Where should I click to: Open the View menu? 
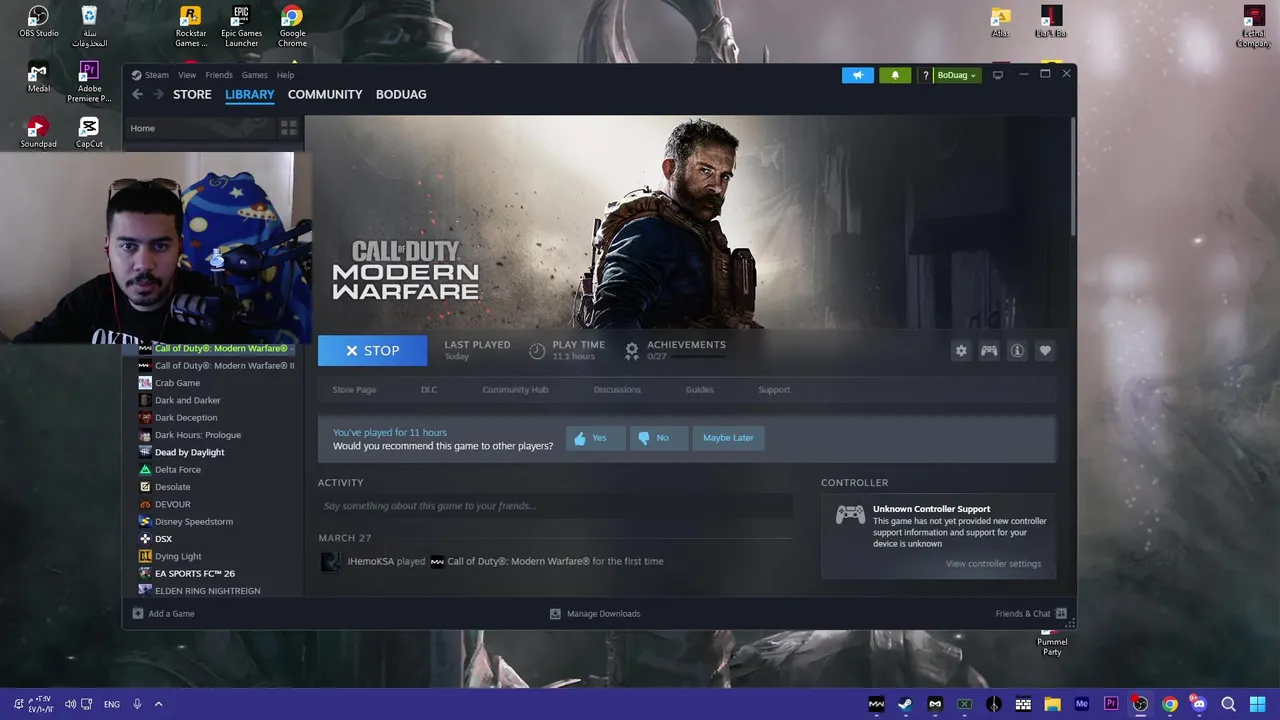pyautogui.click(x=187, y=75)
